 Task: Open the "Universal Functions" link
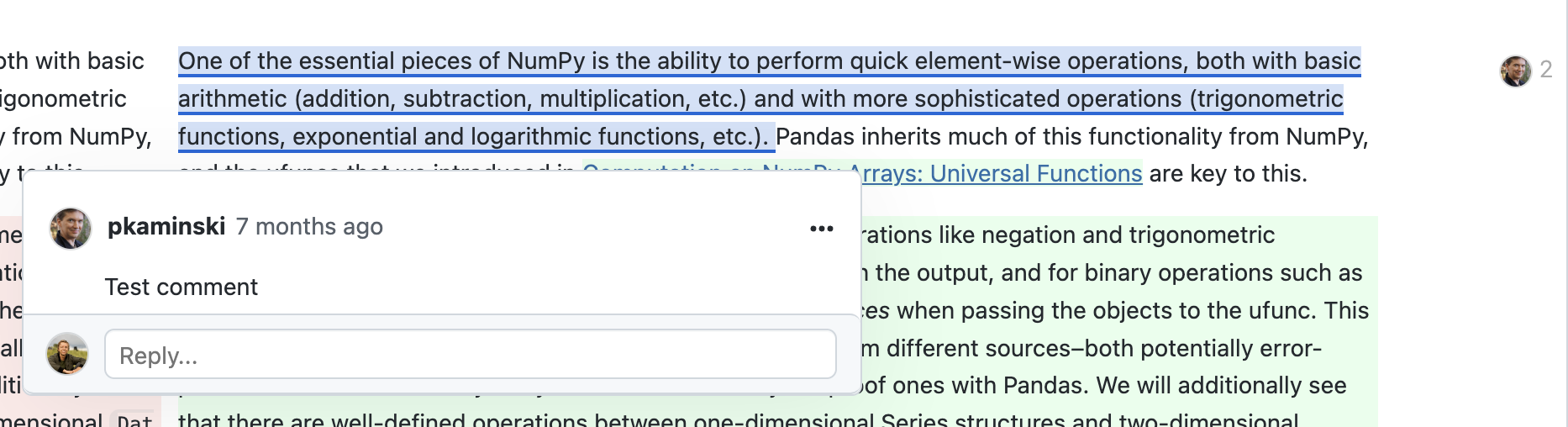pyautogui.click(x=1000, y=174)
